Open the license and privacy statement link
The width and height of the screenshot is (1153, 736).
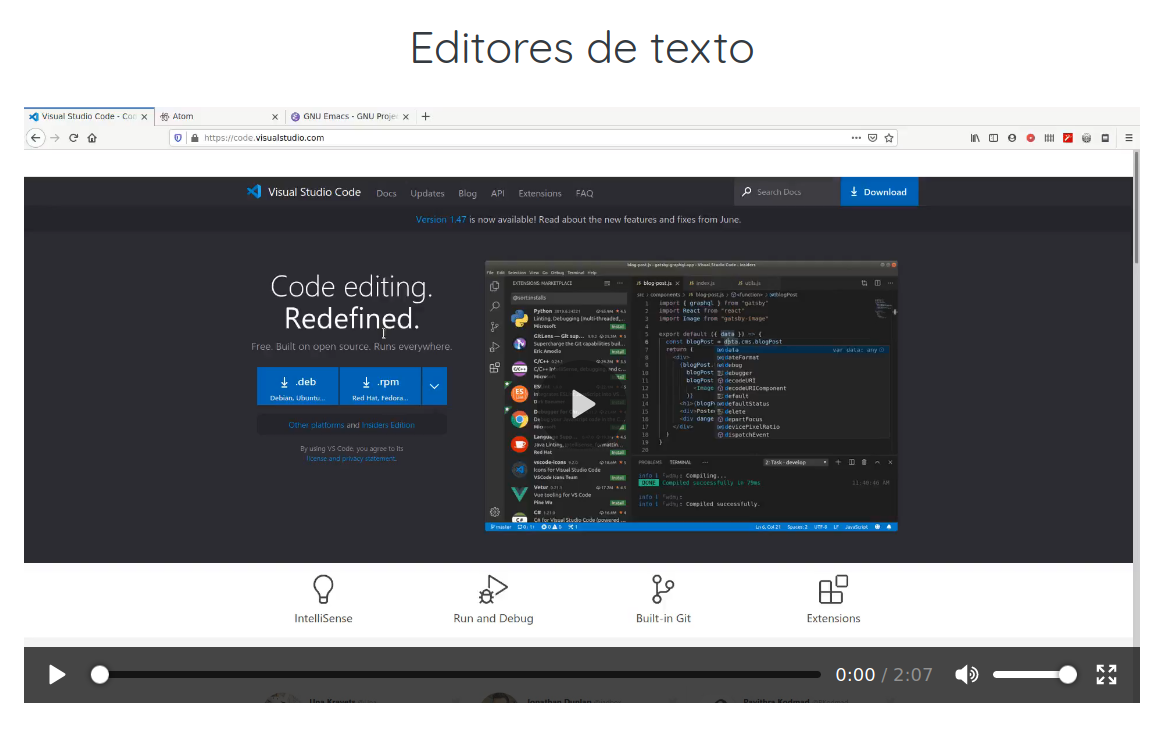(x=351, y=459)
